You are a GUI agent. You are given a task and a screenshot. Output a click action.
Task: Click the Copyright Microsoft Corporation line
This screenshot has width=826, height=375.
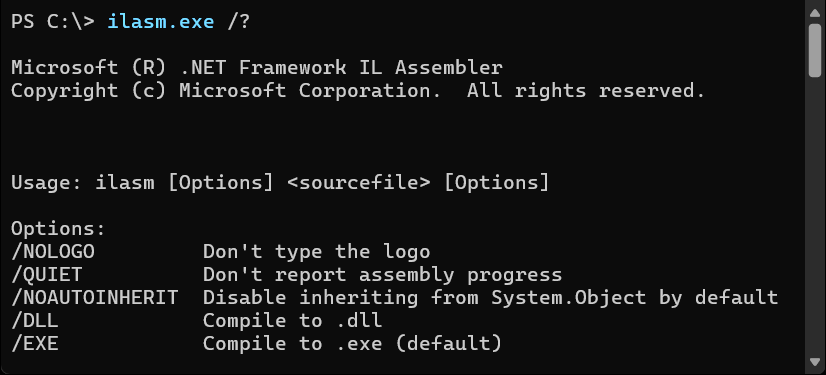pos(358,91)
